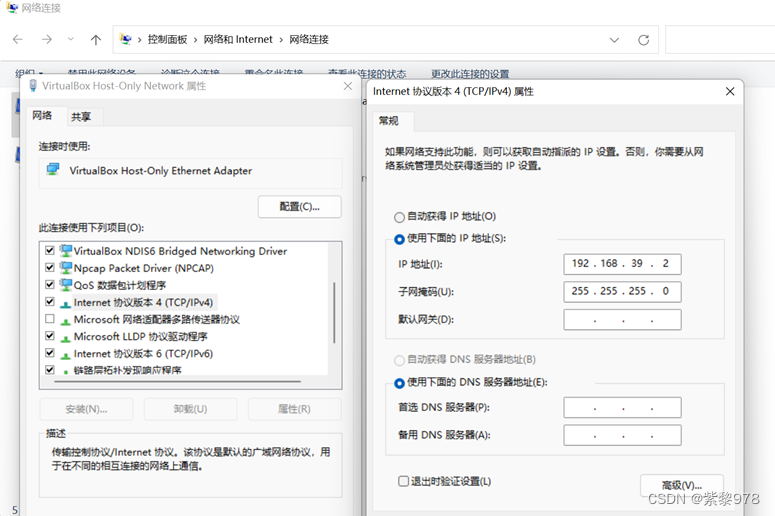The image size is (775, 516).
Task: Go back with the explorer back arrow
Action: click(x=18, y=40)
